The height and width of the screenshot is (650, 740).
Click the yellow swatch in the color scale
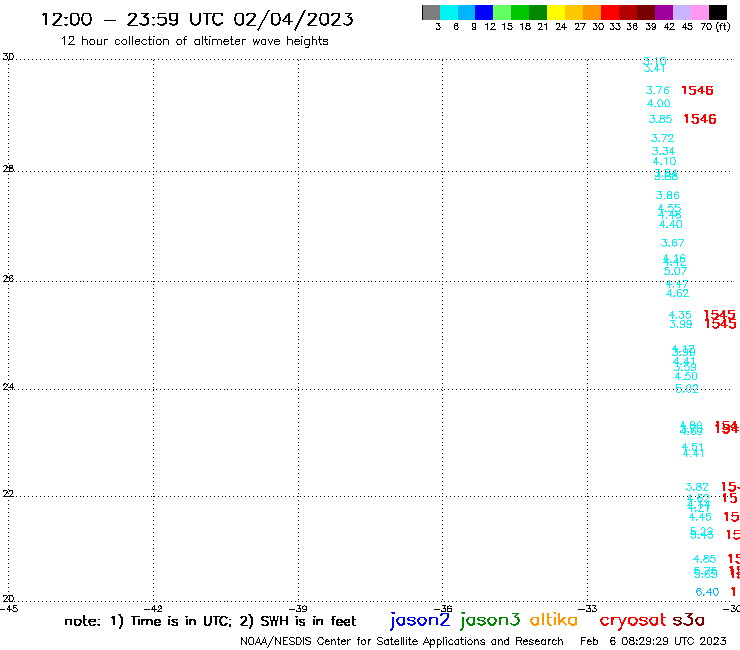[x=556, y=12]
